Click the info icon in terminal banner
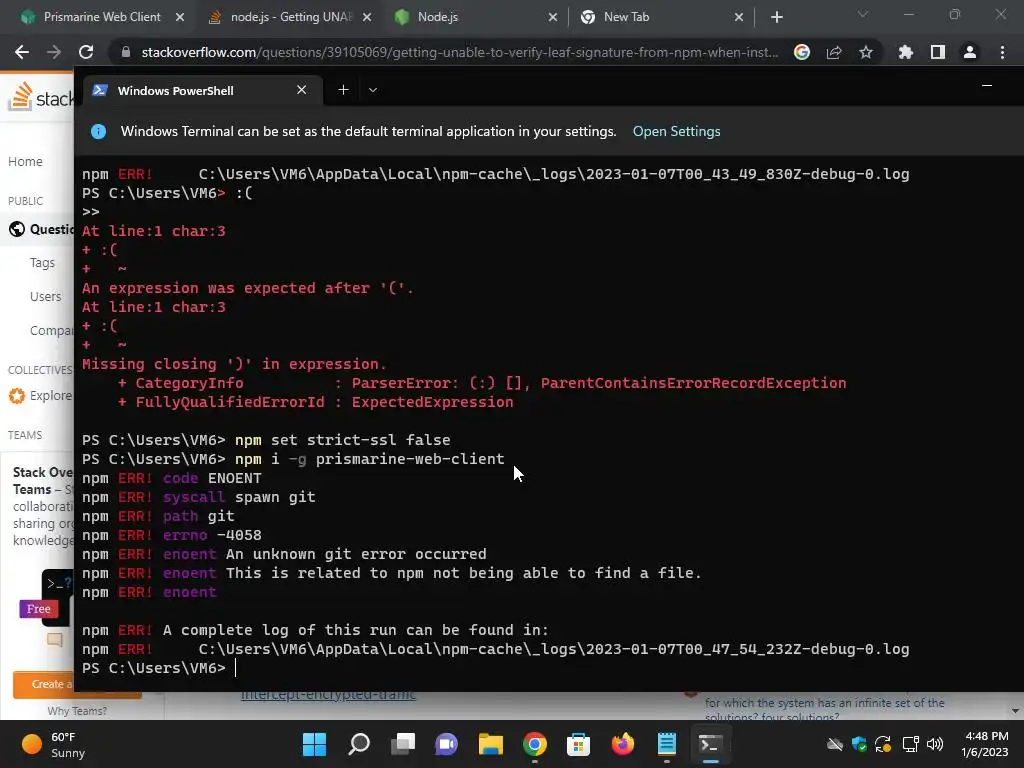Image resolution: width=1024 pixels, height=768 pixels. pos(99,131)
